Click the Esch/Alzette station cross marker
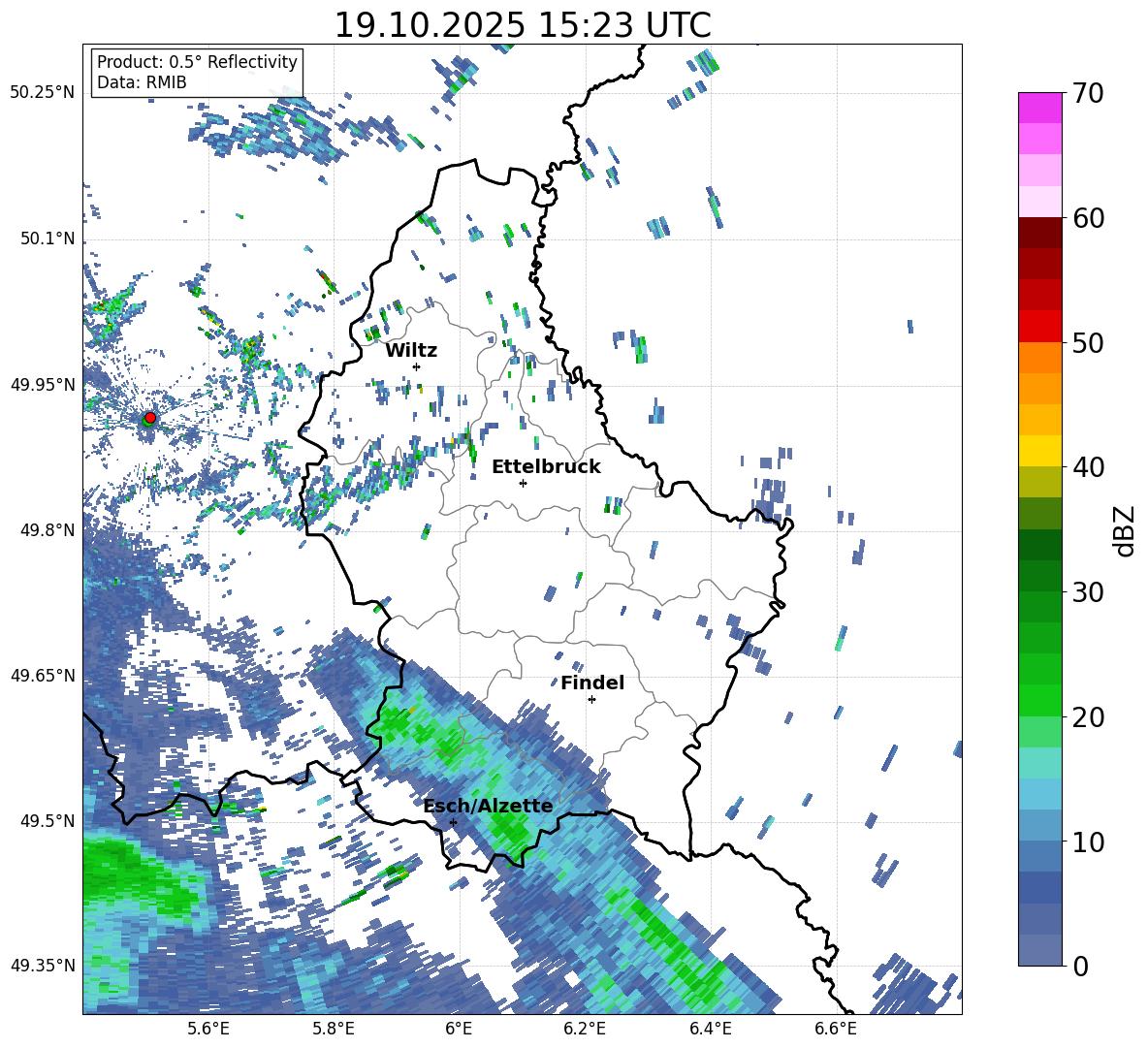Viewport: 1148px width, 1048px height. tap(453, 822)
